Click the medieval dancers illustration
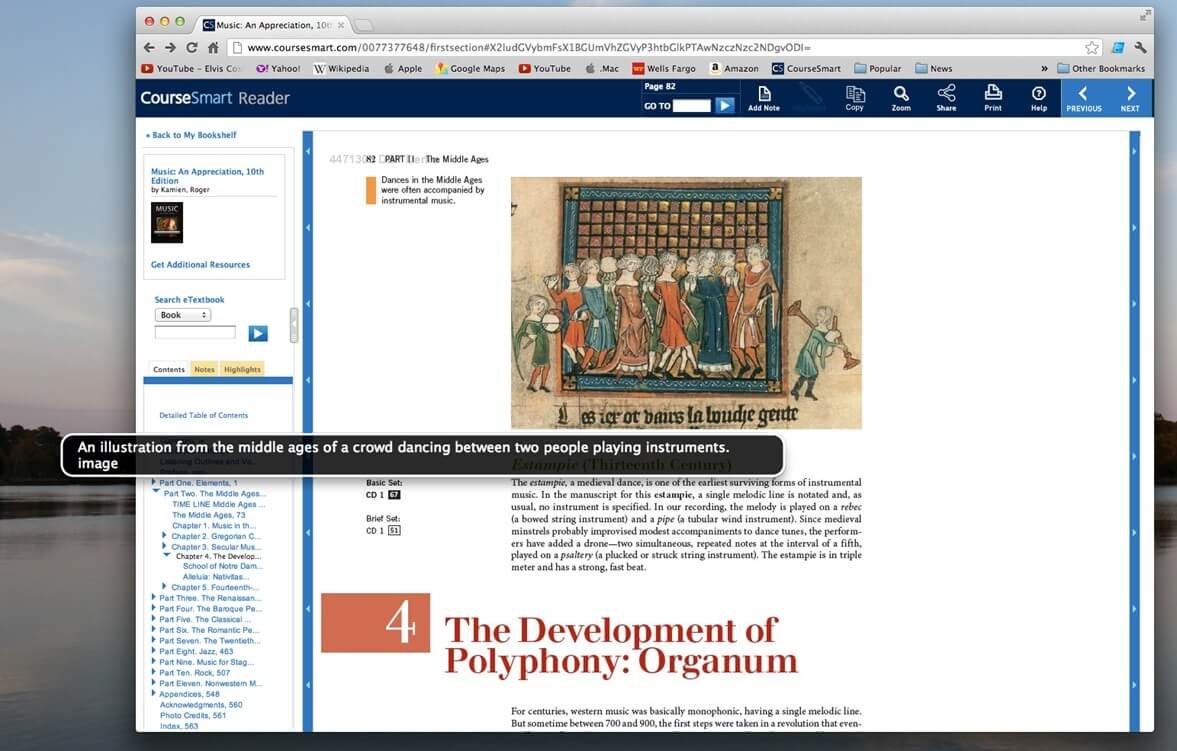Viewport: 1177px width, 751px height. pyautogui.click(x=686, y=303)
